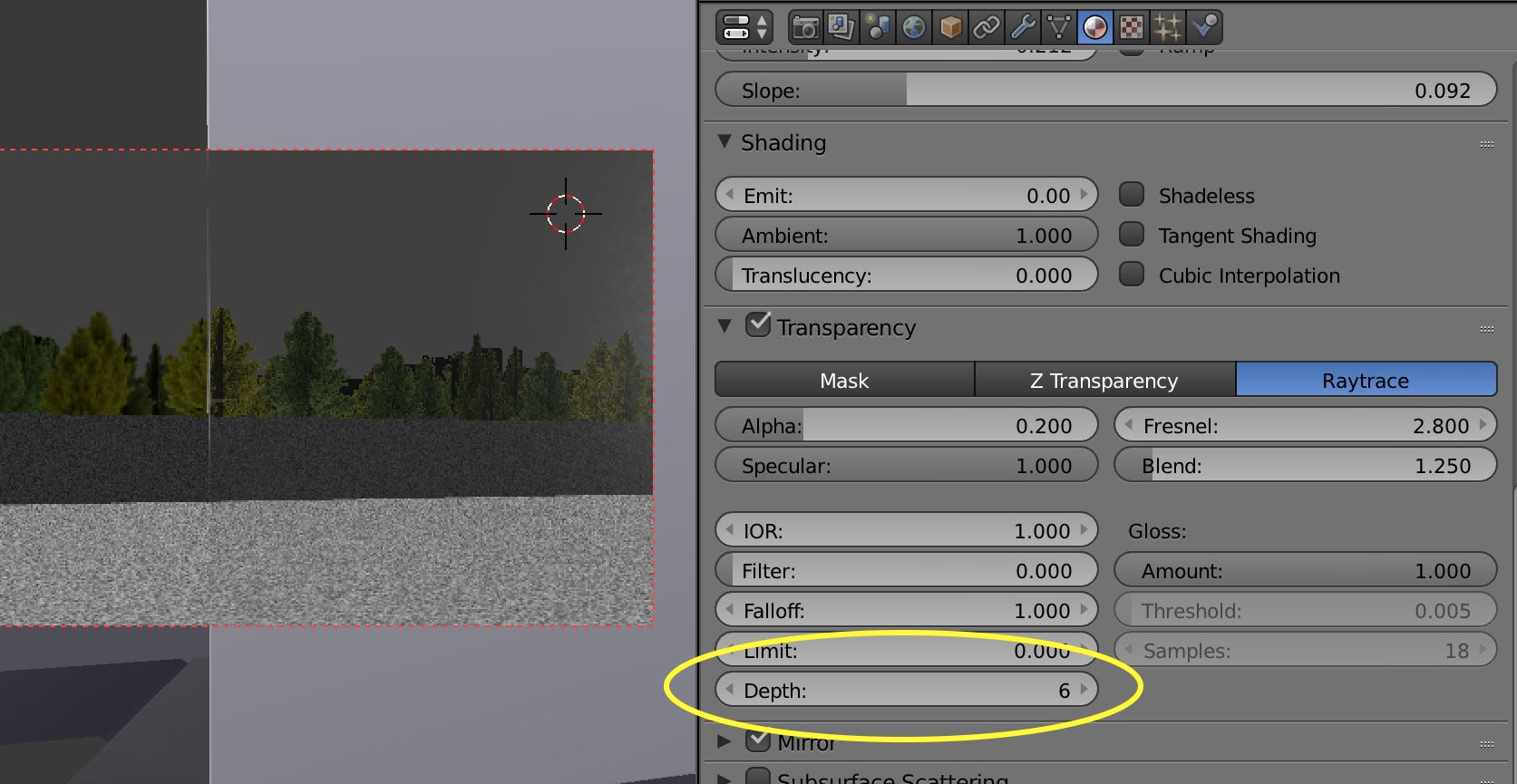Click the Gloss Amount slider

[x=1305, y=570]
